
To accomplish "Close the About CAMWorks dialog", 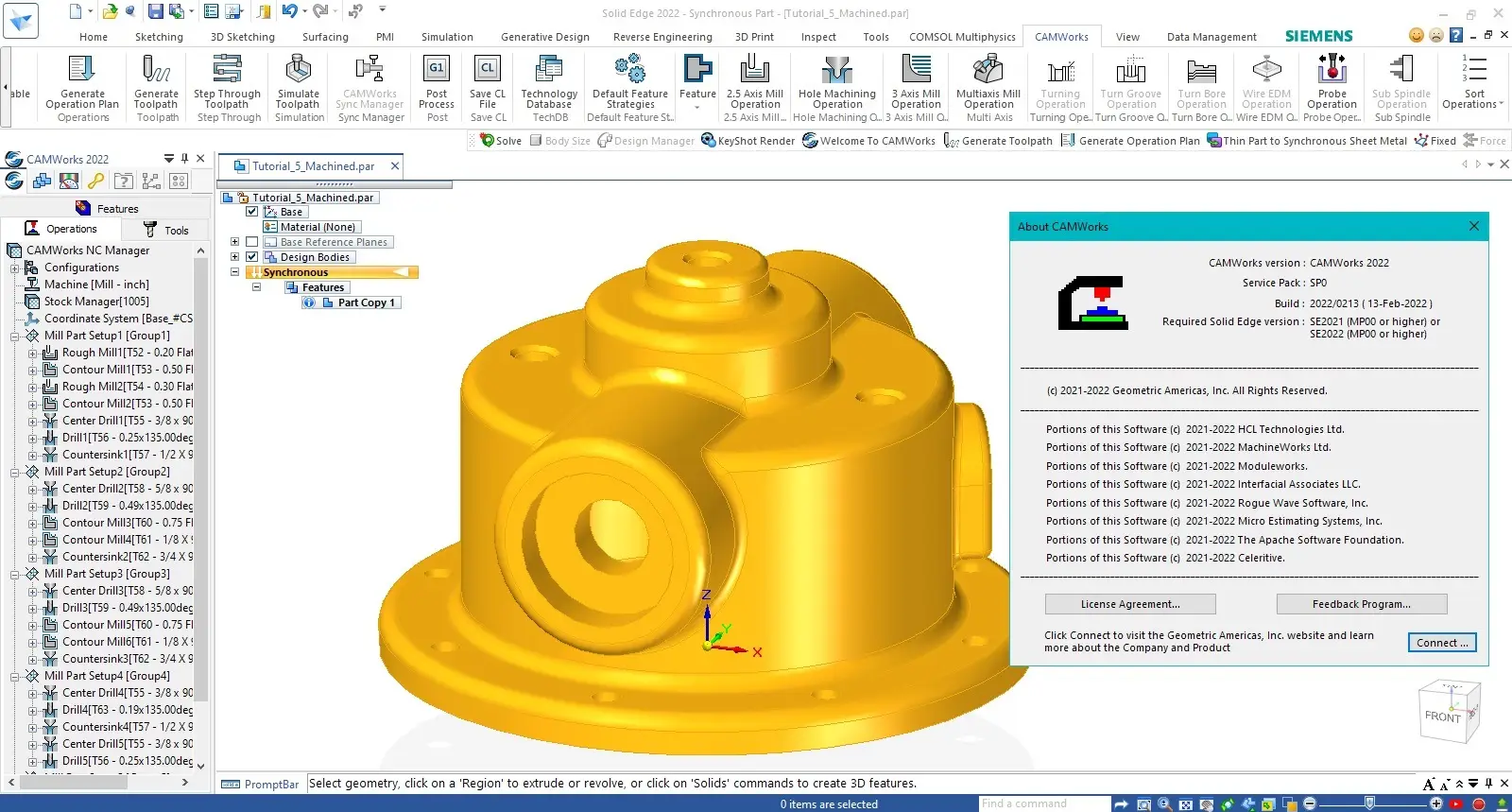I will (x=1473, y=226).
